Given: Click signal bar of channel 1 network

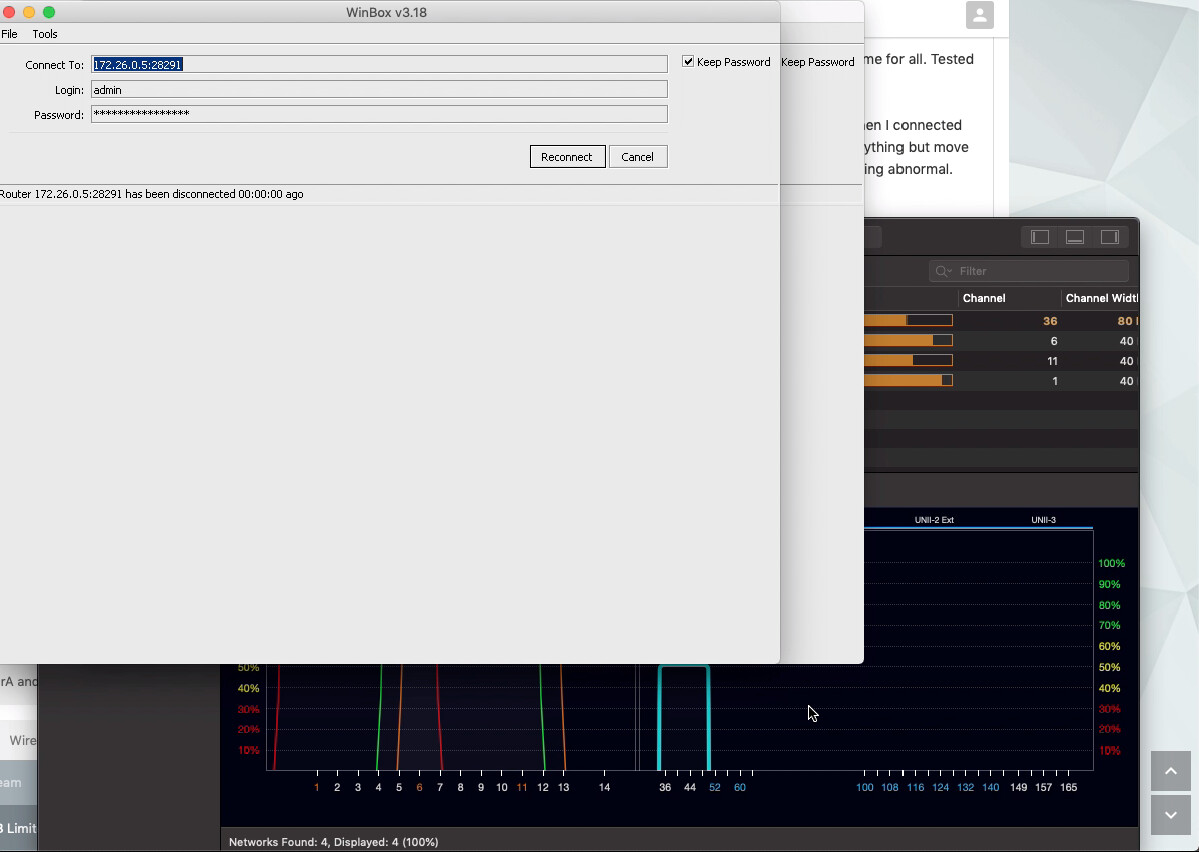Looking at the screenshot, I should coord(908,380).
